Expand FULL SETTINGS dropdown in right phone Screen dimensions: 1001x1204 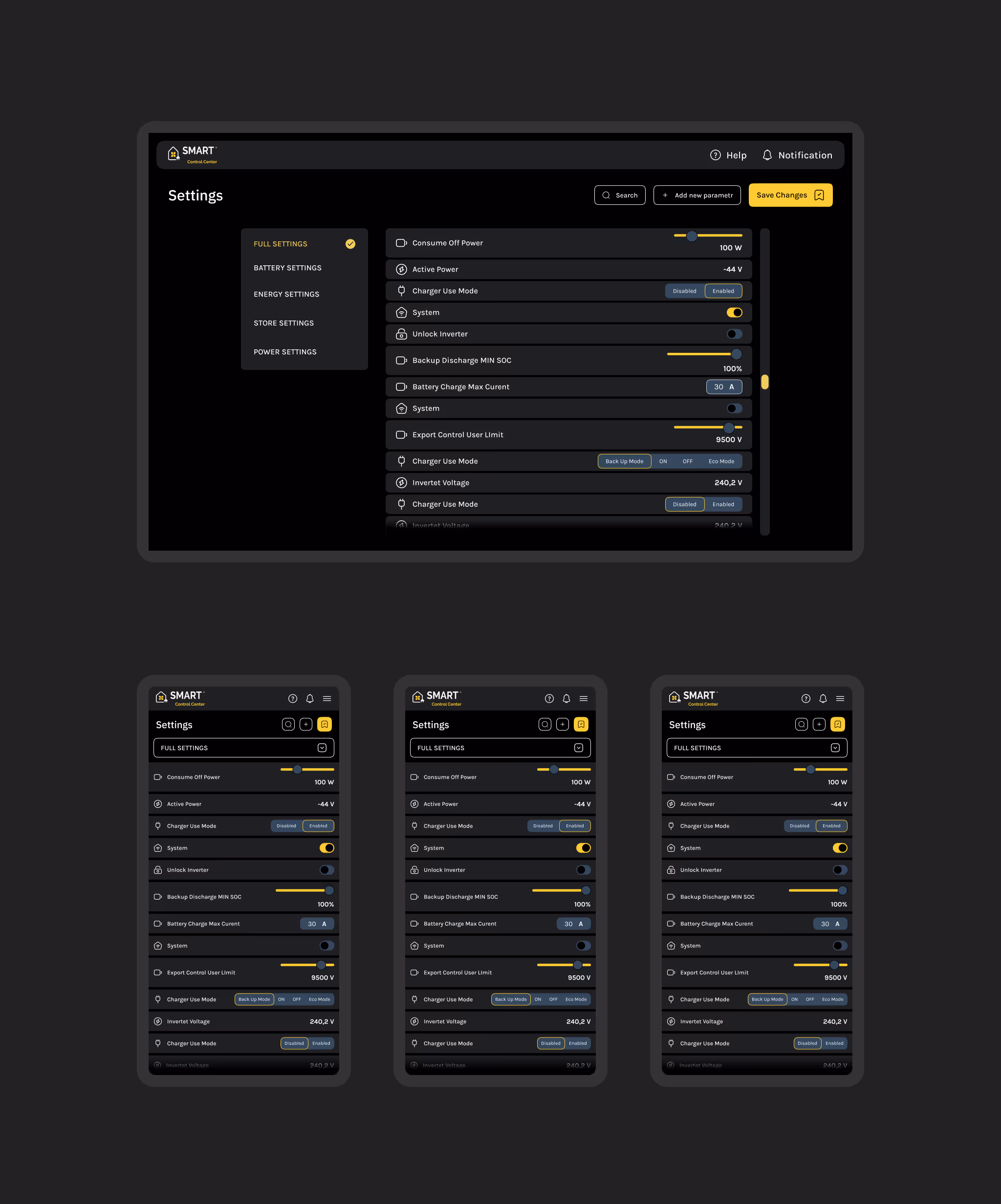coord(835,748)
